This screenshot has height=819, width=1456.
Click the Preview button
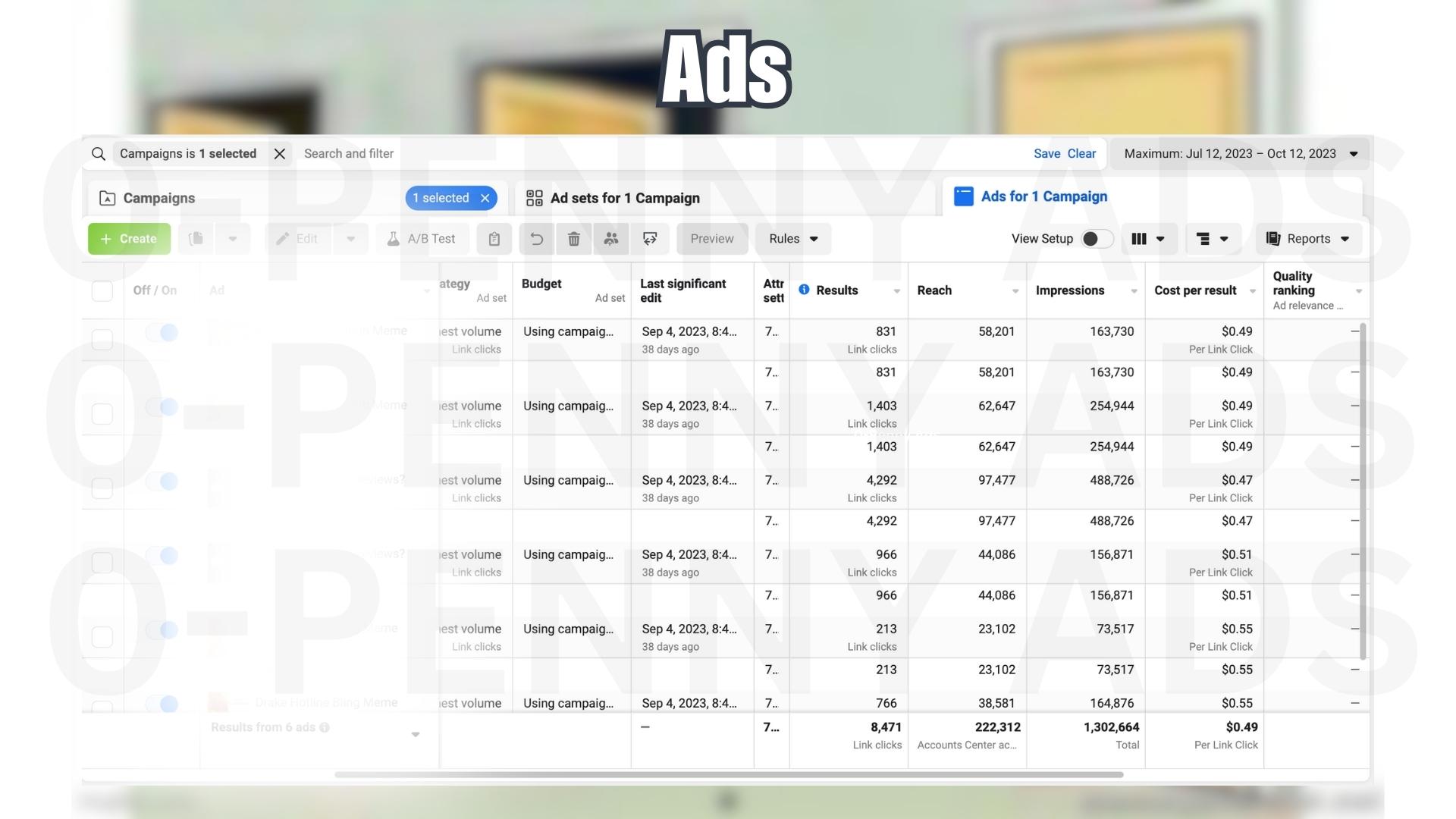tap(712, 239)
